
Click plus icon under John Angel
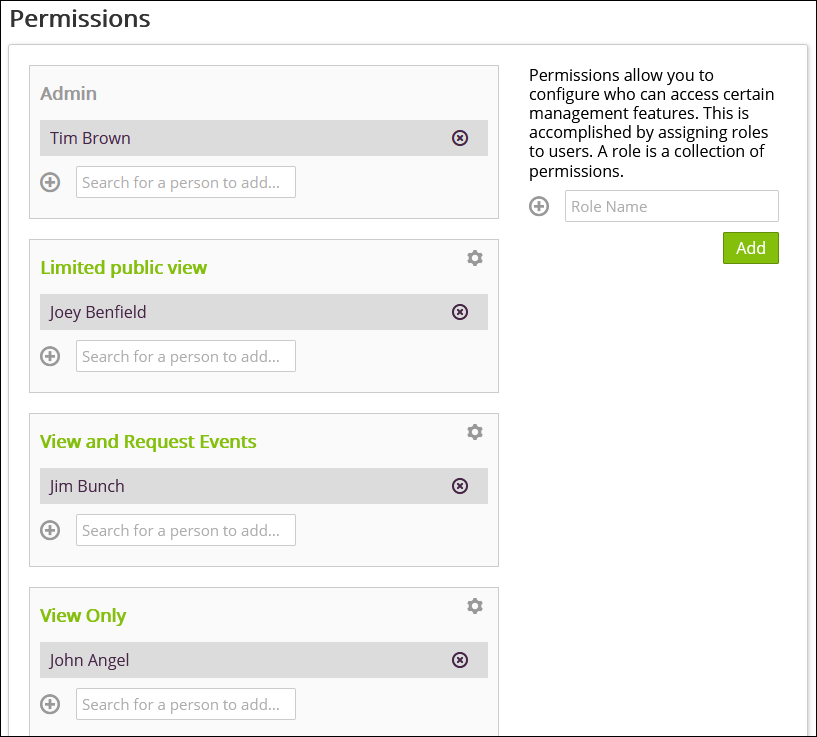tap(50, 704)
